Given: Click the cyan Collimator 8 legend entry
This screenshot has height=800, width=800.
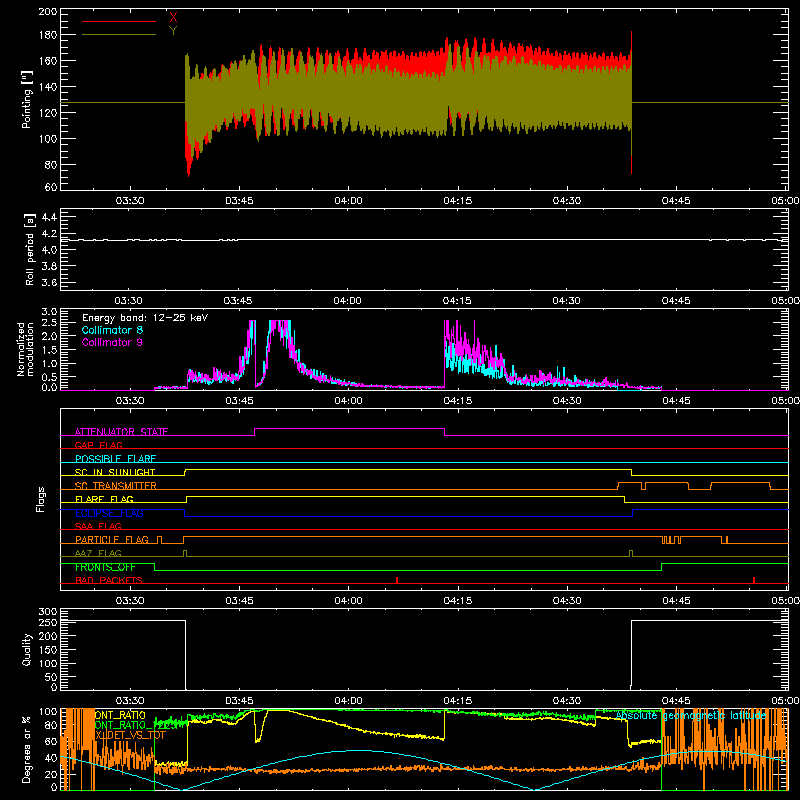Looking at the screenshot, I should point(112,330).
